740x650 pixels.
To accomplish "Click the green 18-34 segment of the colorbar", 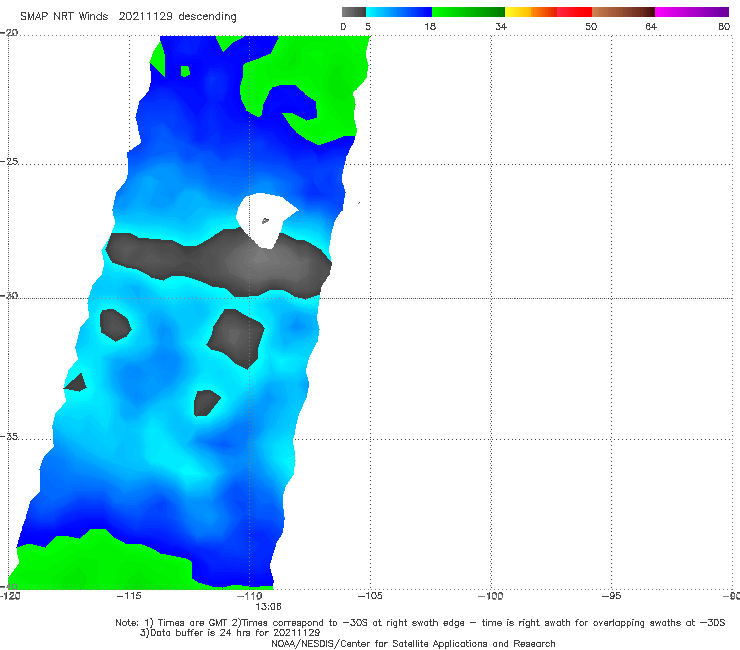I will (468, 12).
